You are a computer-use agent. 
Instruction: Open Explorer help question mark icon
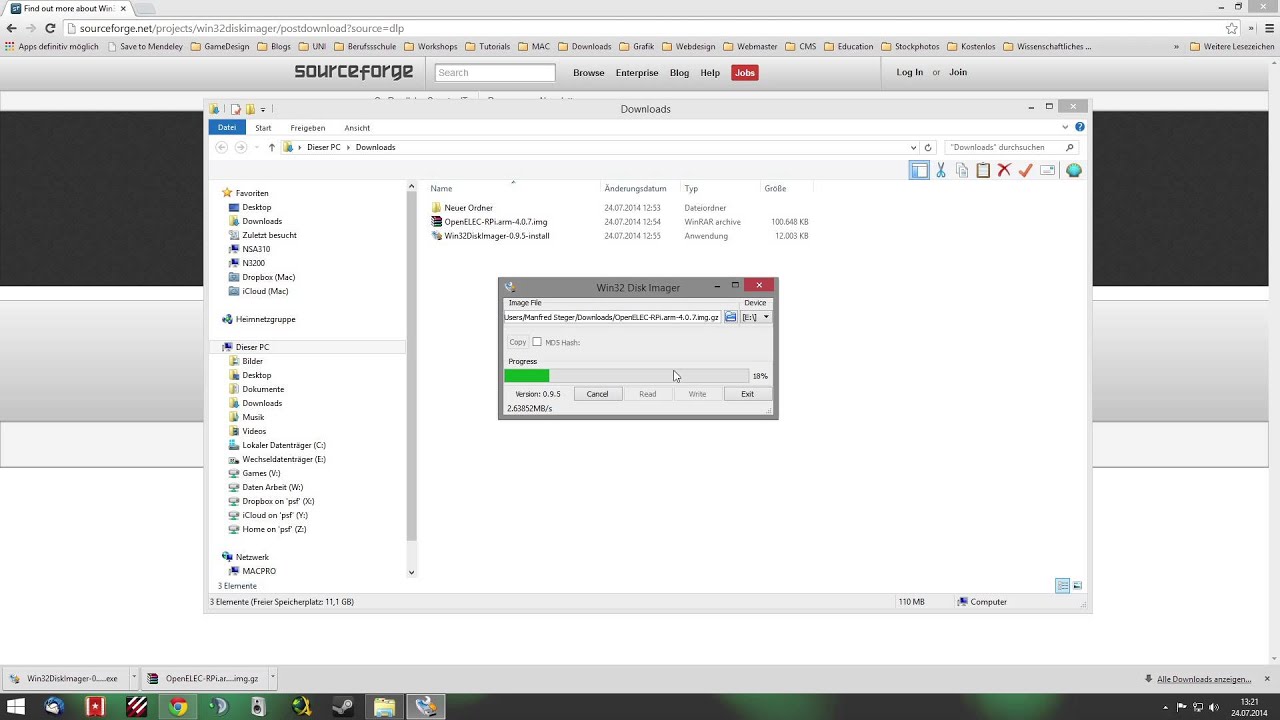point(1080,127)
